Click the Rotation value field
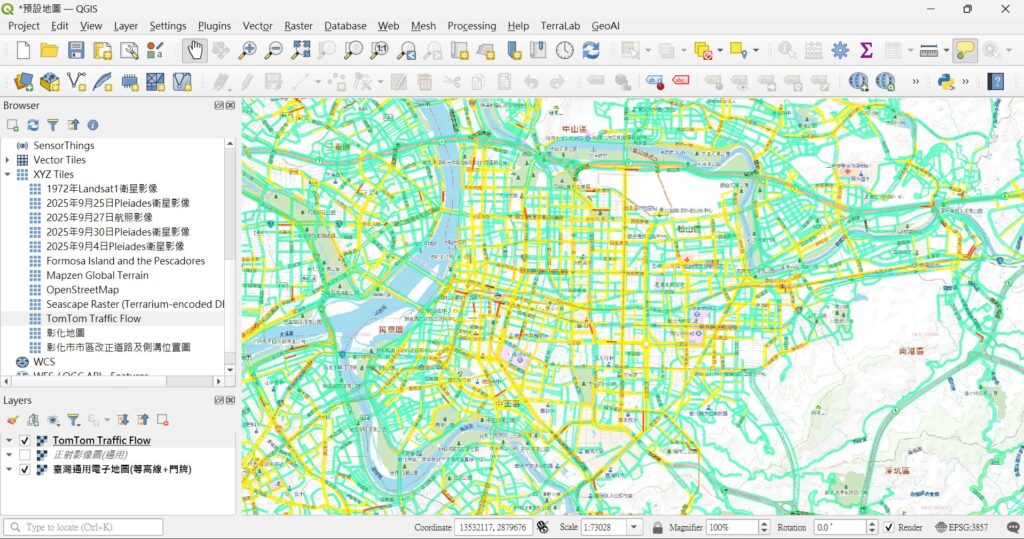This screenshot has width=1024, height=539. [839, 527]
